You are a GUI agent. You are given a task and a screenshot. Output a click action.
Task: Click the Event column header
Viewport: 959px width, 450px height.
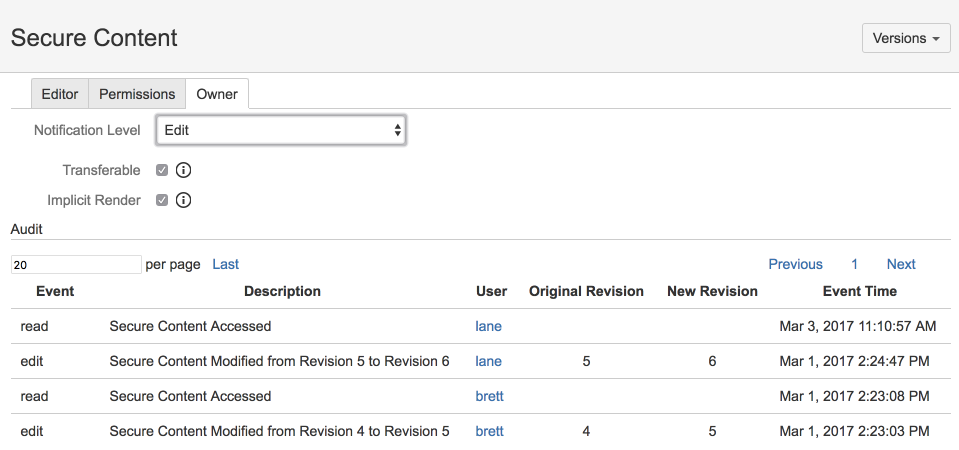pos(55,291)
